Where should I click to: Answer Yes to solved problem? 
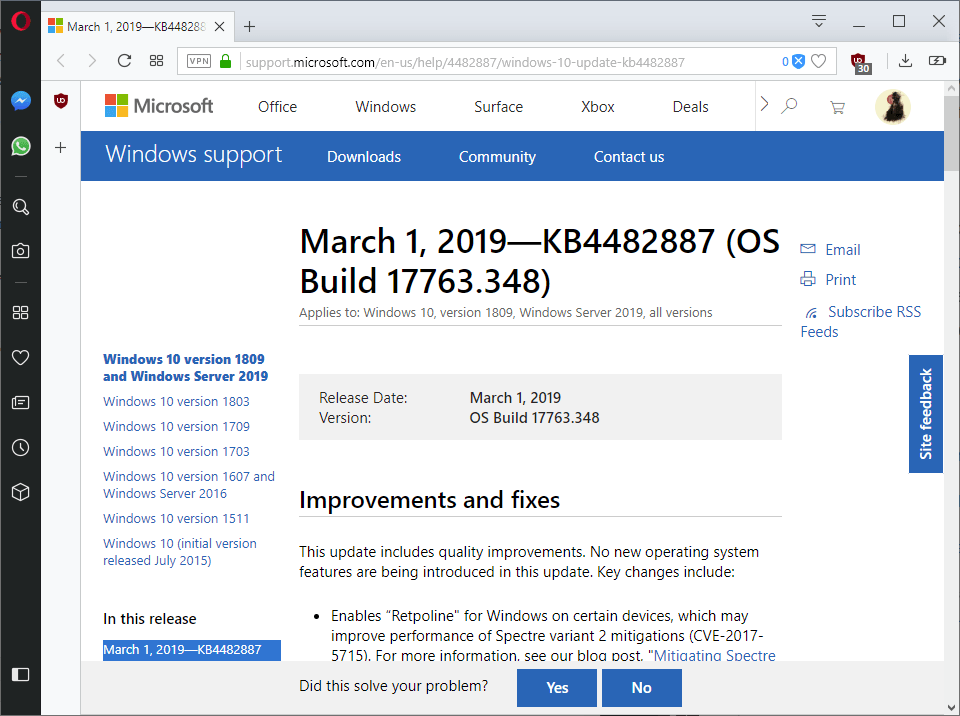557,687
